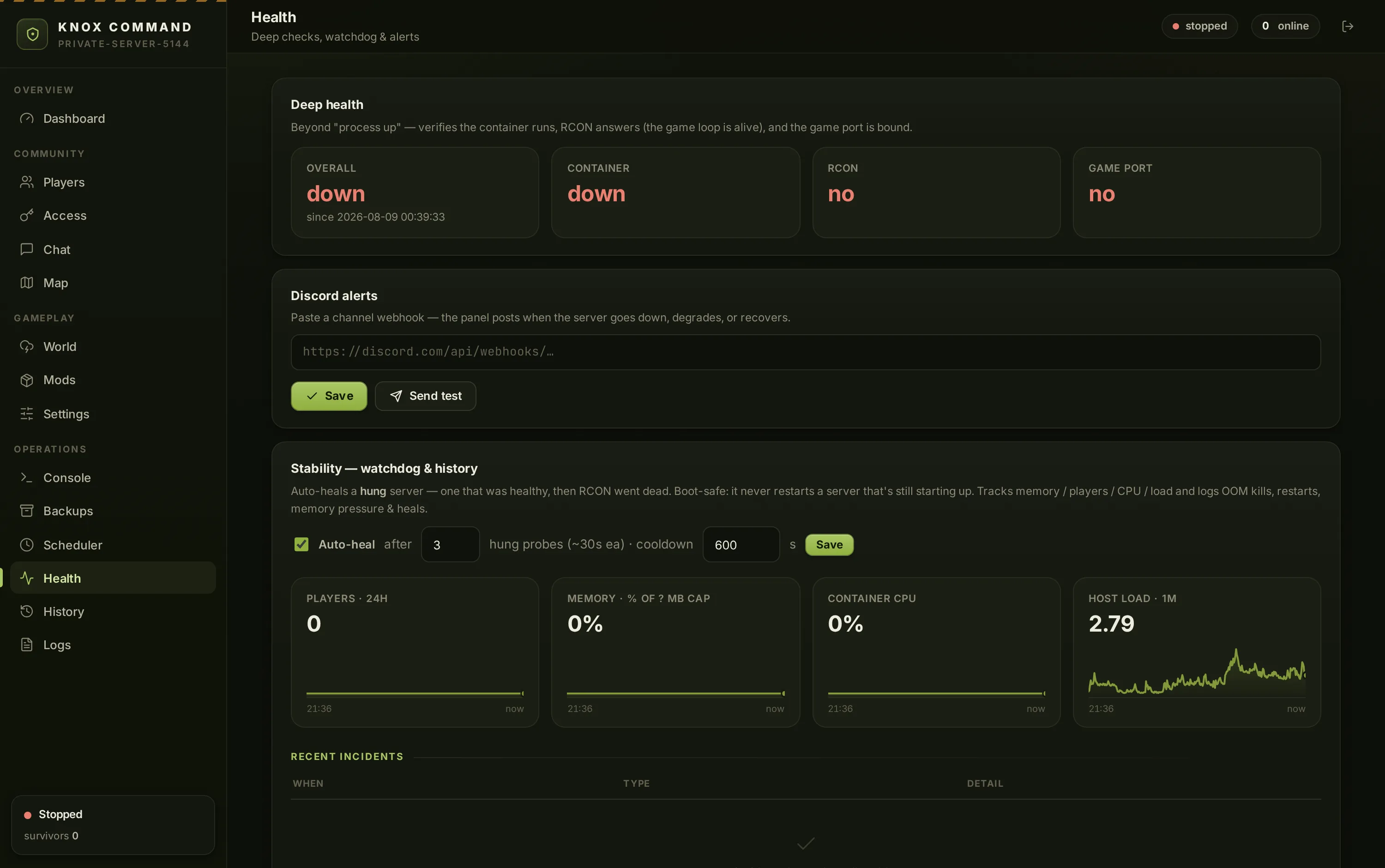Click the Access key icon
Screen dimensions: 1385x868
click(26, 215)
